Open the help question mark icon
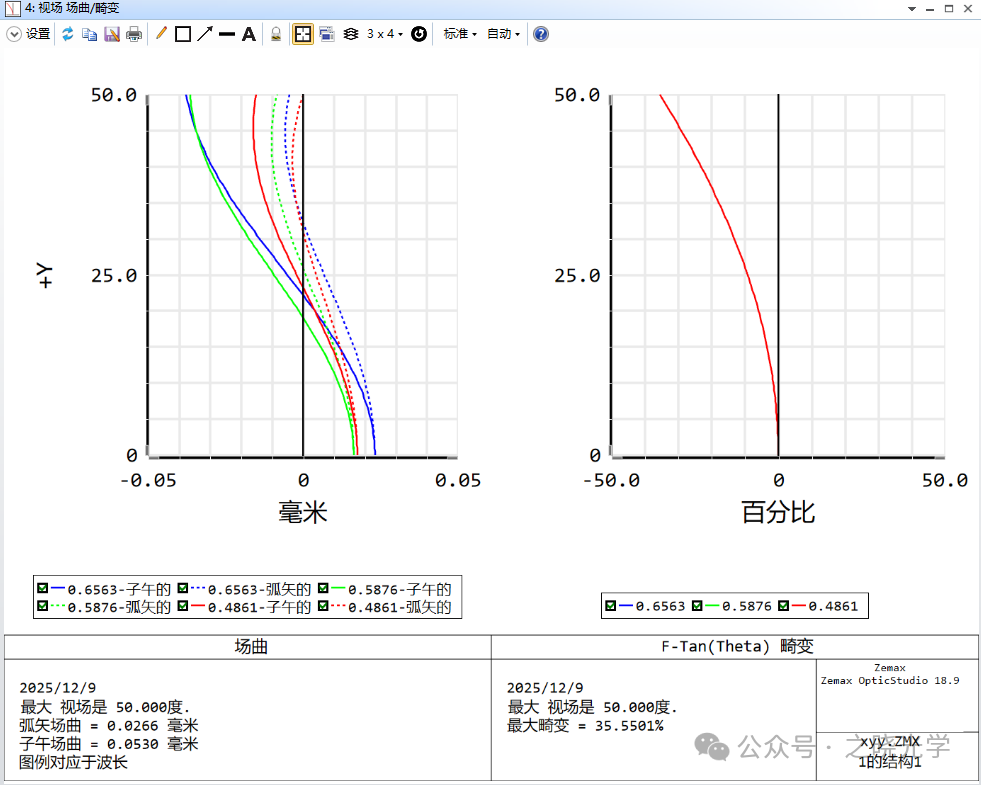 click(541, 34)
